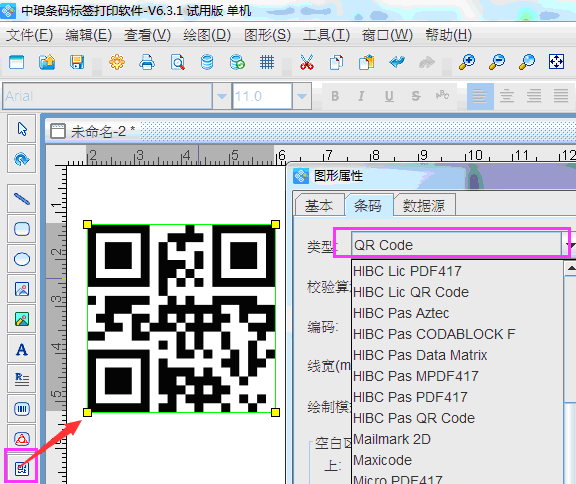Choose the text A tool
The height and width of the screenshot is (484, 576).
pos(22,349)
